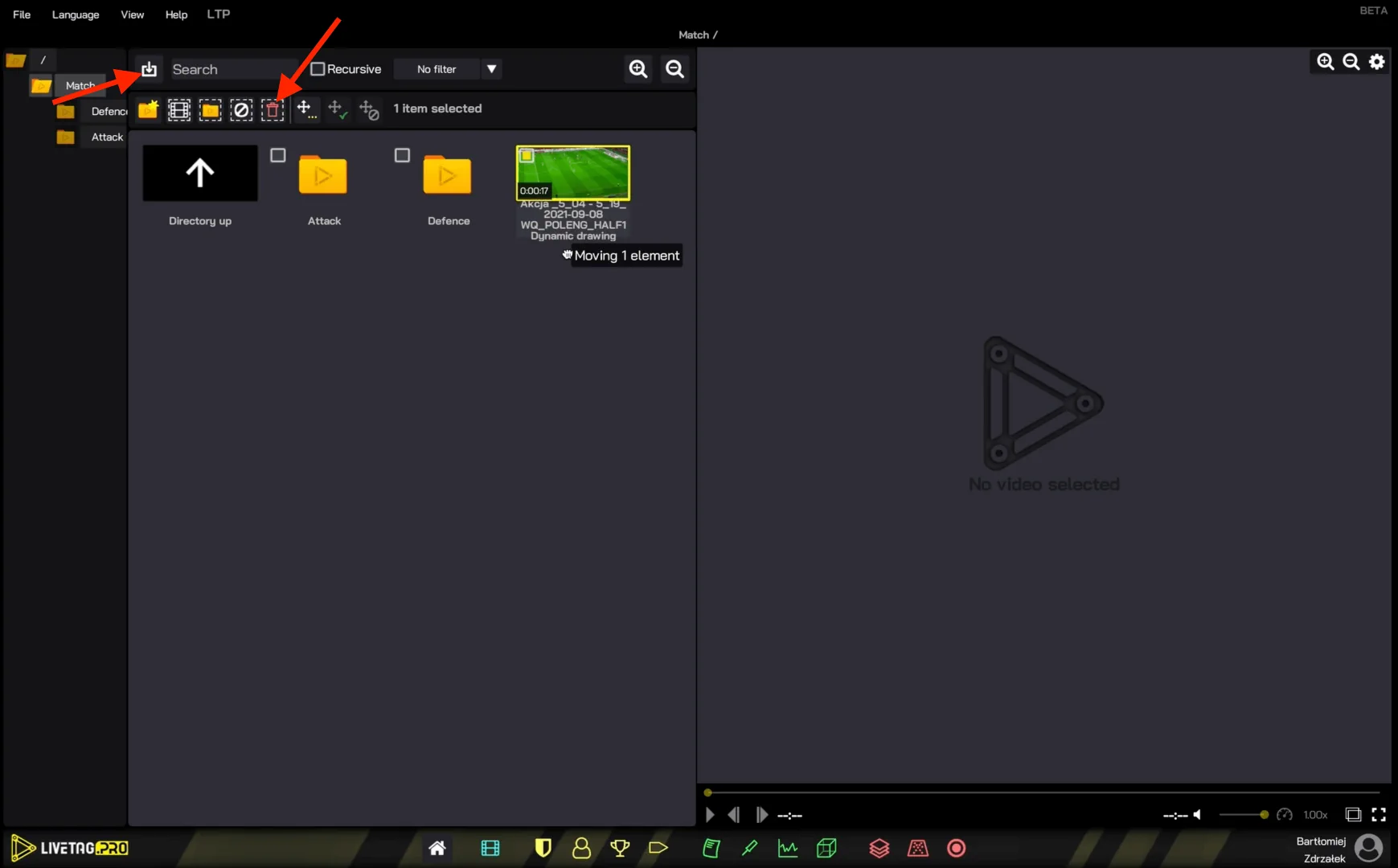Open the statistics chart icon in bottom bar
This screenshot has height=868, width=1398.
tap(787, 848)
